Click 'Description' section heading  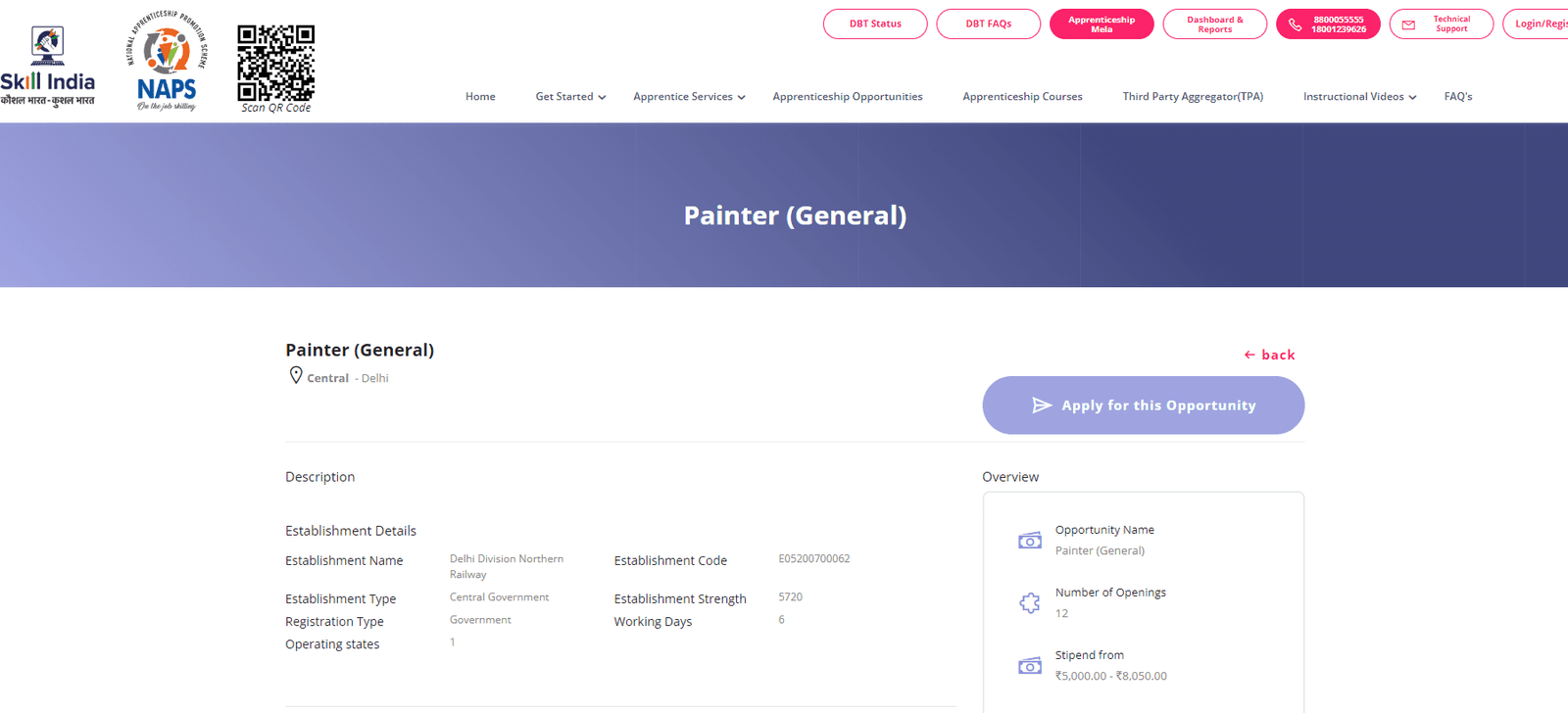point(319,477)
